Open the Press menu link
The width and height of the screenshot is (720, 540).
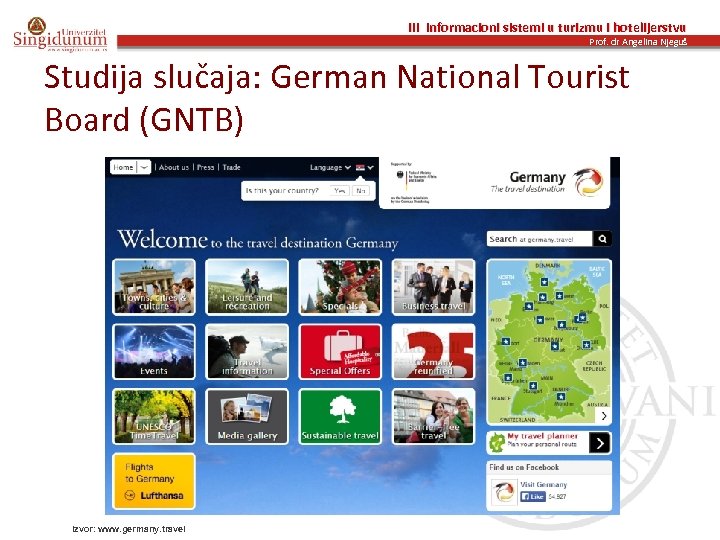205,168
